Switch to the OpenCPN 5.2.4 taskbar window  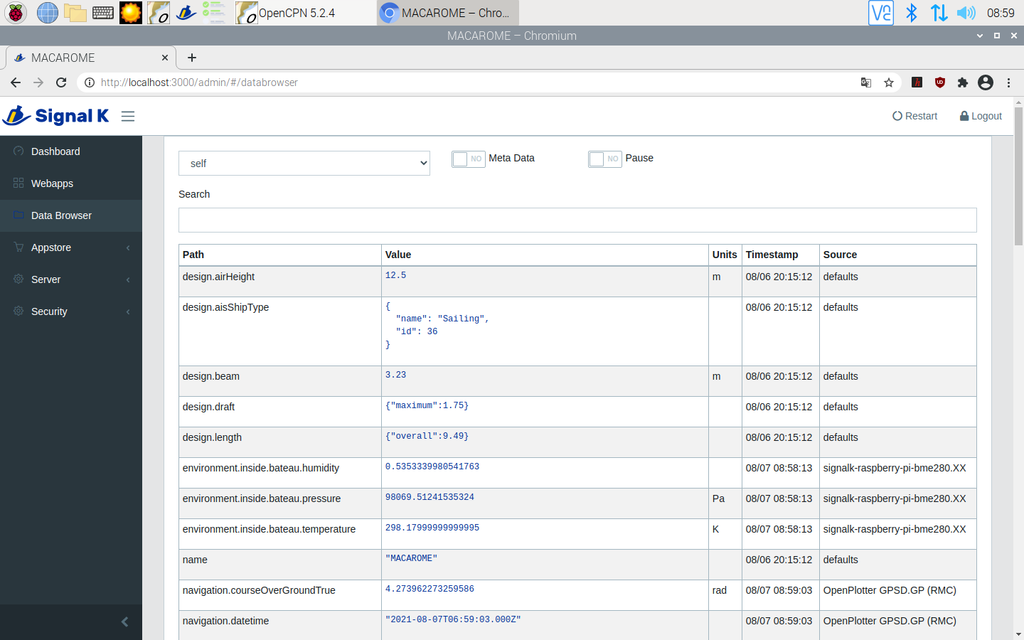[x=304, y=12]
